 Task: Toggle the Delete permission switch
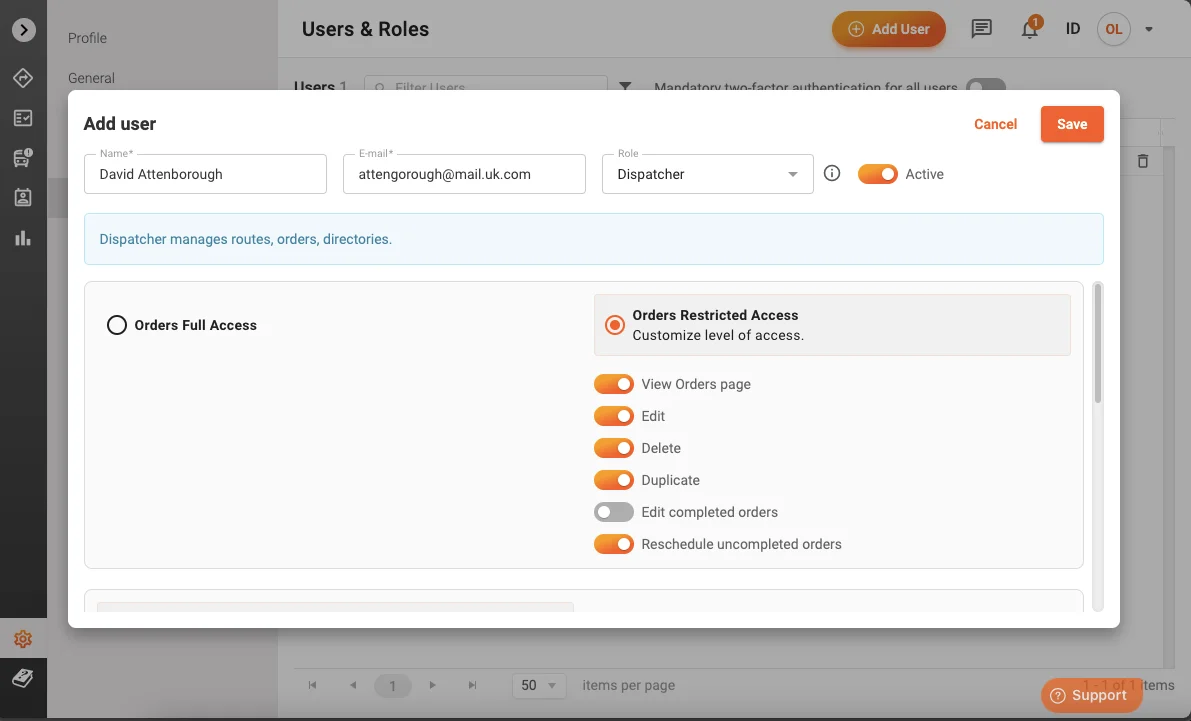click(614, 447)
